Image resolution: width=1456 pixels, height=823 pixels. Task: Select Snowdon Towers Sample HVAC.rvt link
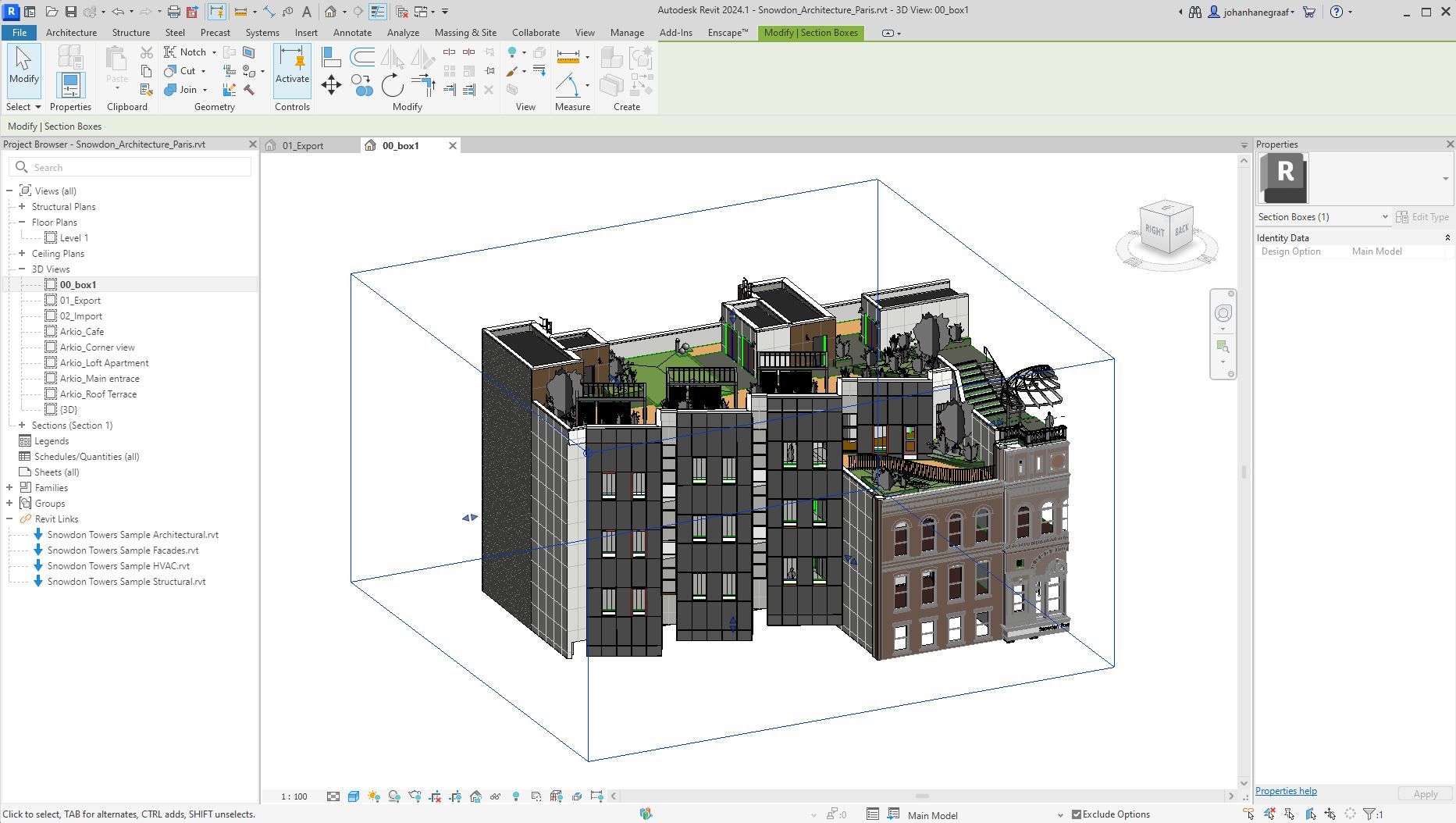(x=119, y=566)
